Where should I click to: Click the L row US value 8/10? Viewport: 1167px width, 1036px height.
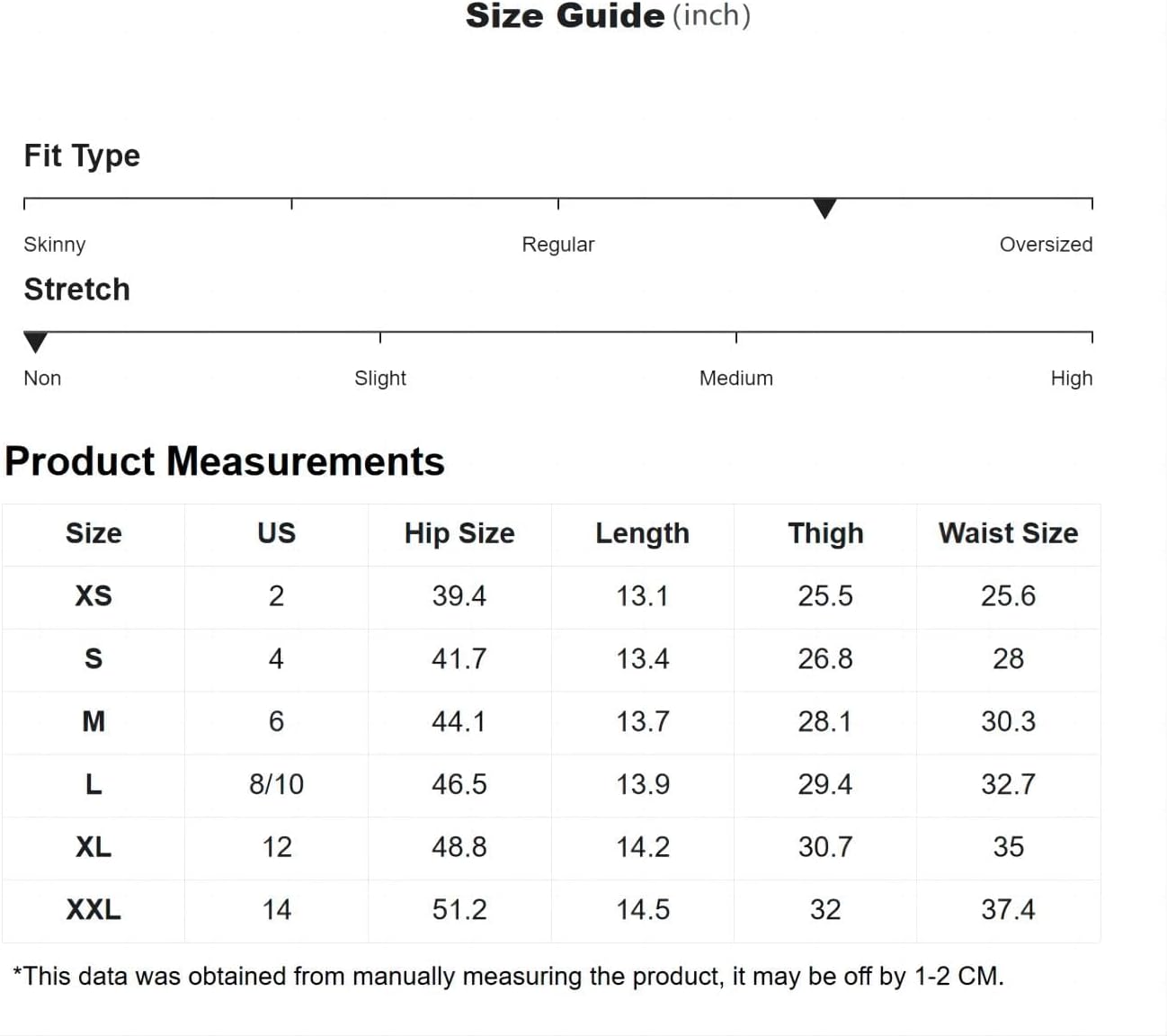276,784
